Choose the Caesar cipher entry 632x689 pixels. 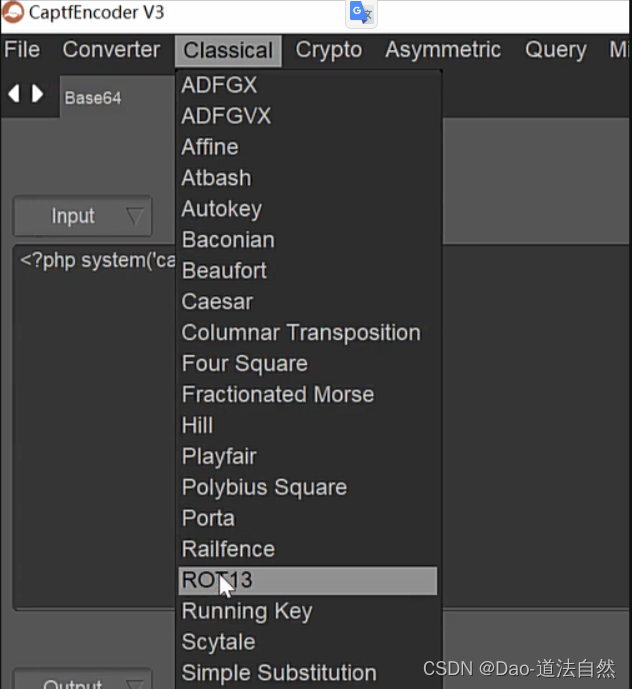pos(308,302)
